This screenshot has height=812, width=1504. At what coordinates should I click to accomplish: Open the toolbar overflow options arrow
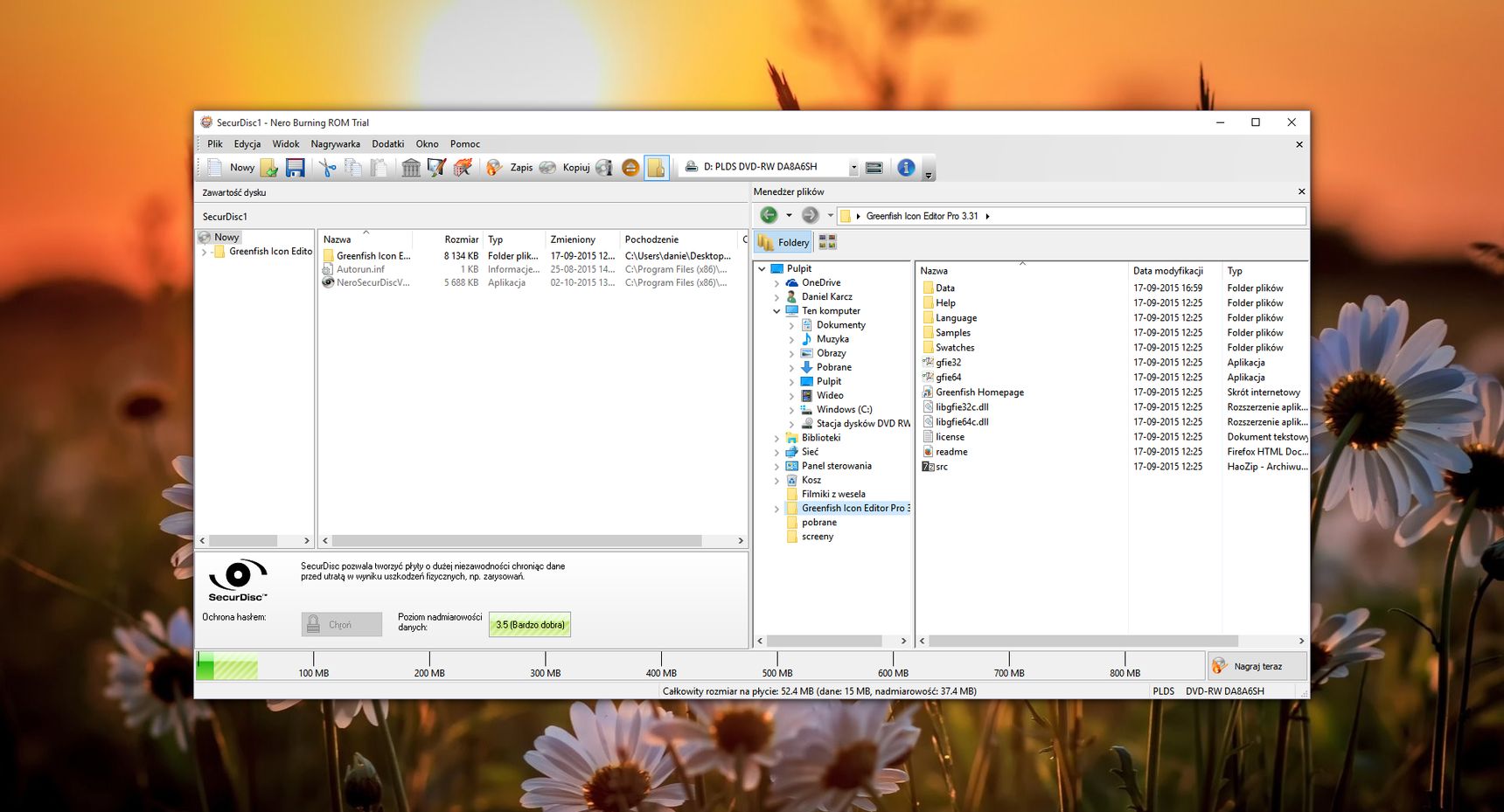tap(929, 174)
